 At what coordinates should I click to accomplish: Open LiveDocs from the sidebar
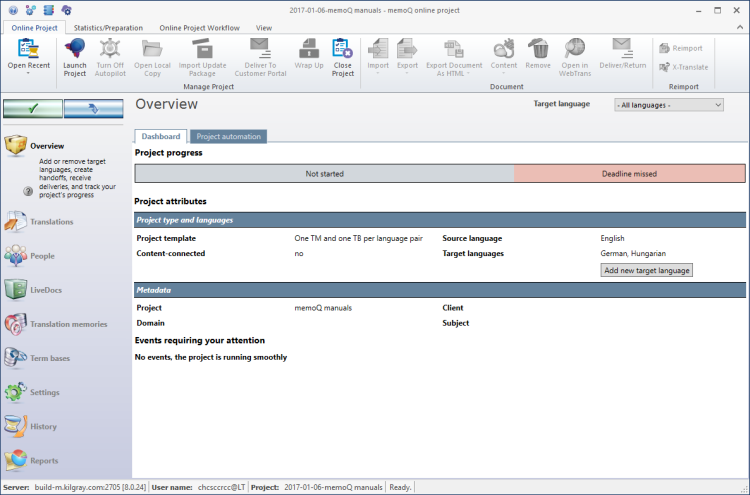pos(47,290)
